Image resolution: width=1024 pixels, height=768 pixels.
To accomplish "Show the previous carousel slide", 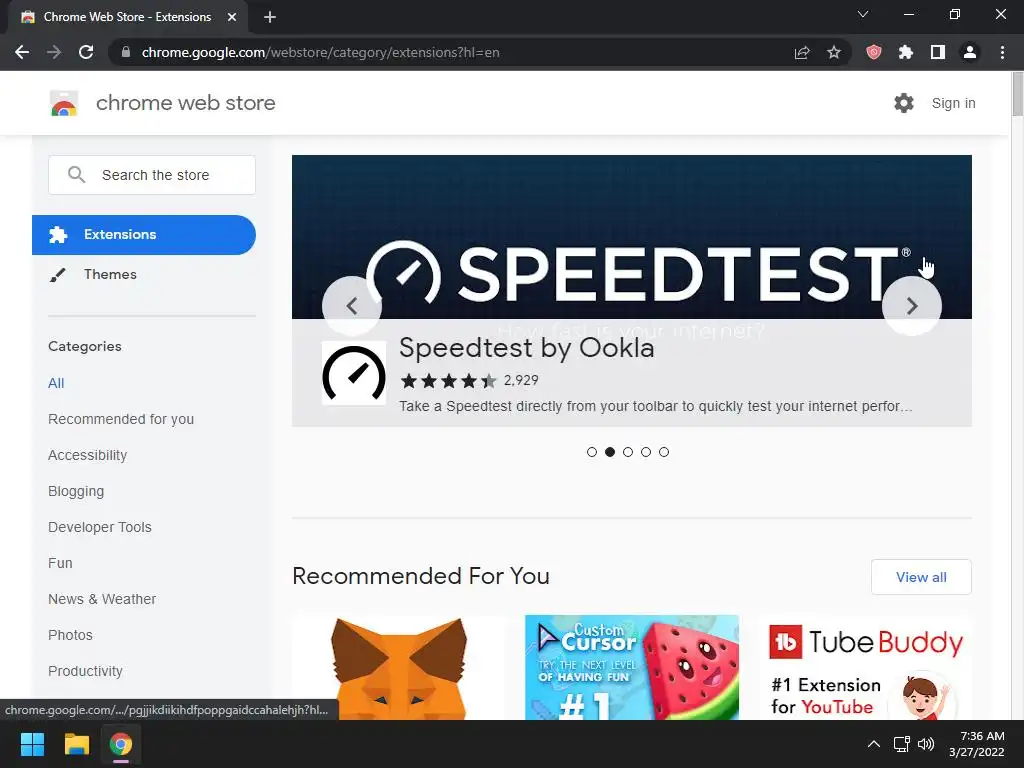I will (352, 306).
